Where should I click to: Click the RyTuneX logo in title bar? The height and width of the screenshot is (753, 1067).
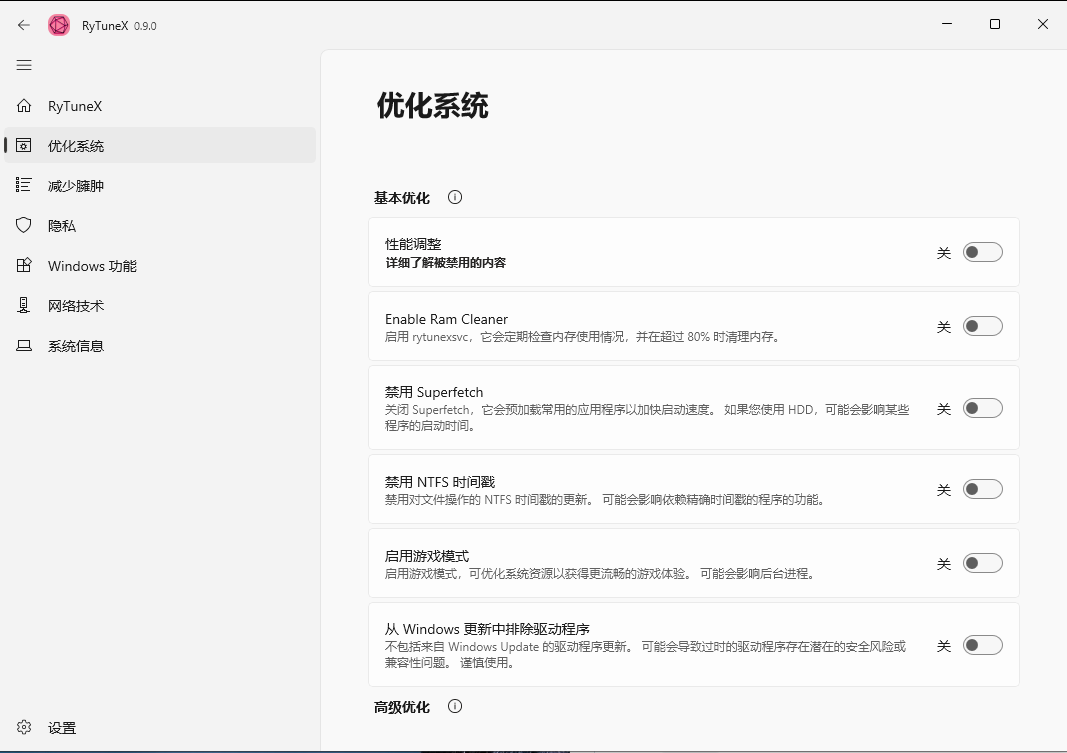coord(59,24)
